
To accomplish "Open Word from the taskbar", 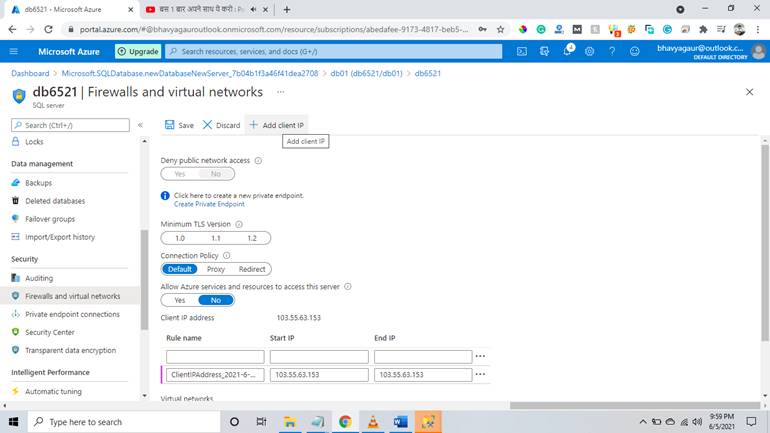I will tap(400, 422).
